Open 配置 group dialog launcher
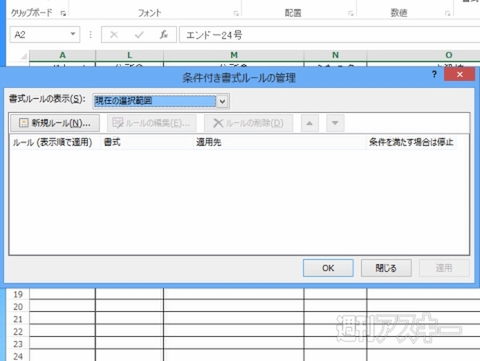The image size is (480, 361). coord(351,13)
